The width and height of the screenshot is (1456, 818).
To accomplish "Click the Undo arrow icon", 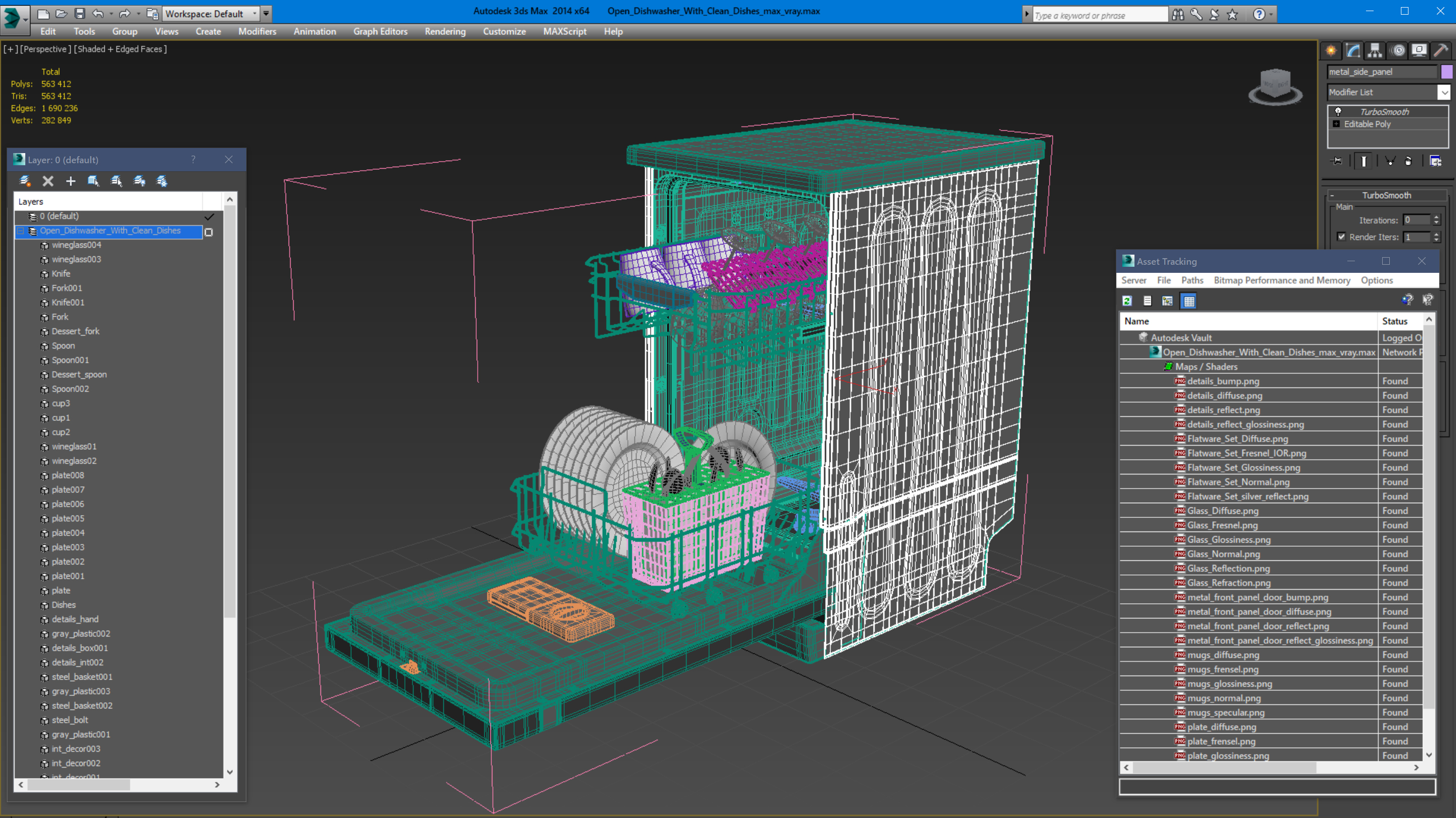I will pos(99,14).
